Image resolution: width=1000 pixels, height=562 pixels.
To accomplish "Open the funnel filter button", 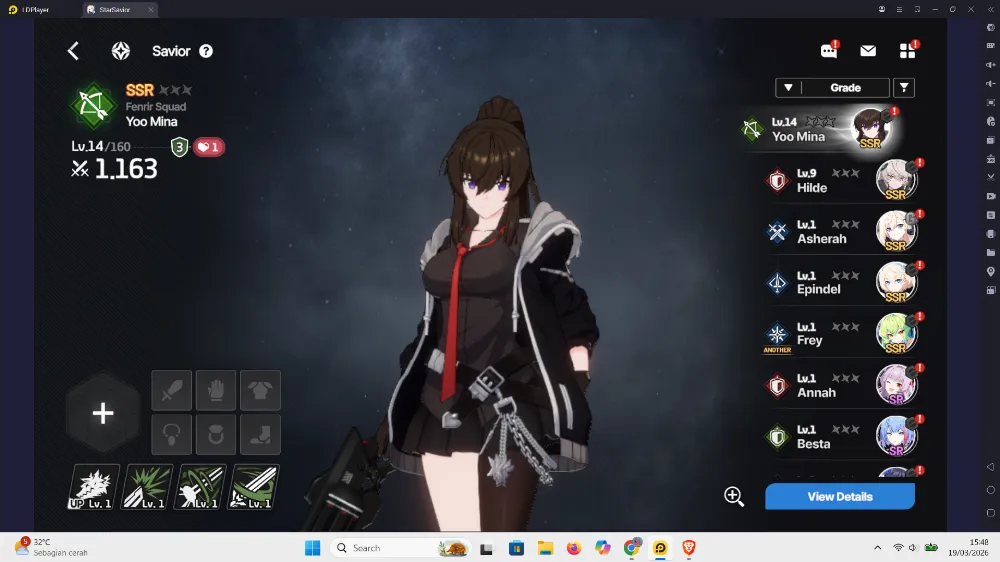I will (x=904, y=88).
